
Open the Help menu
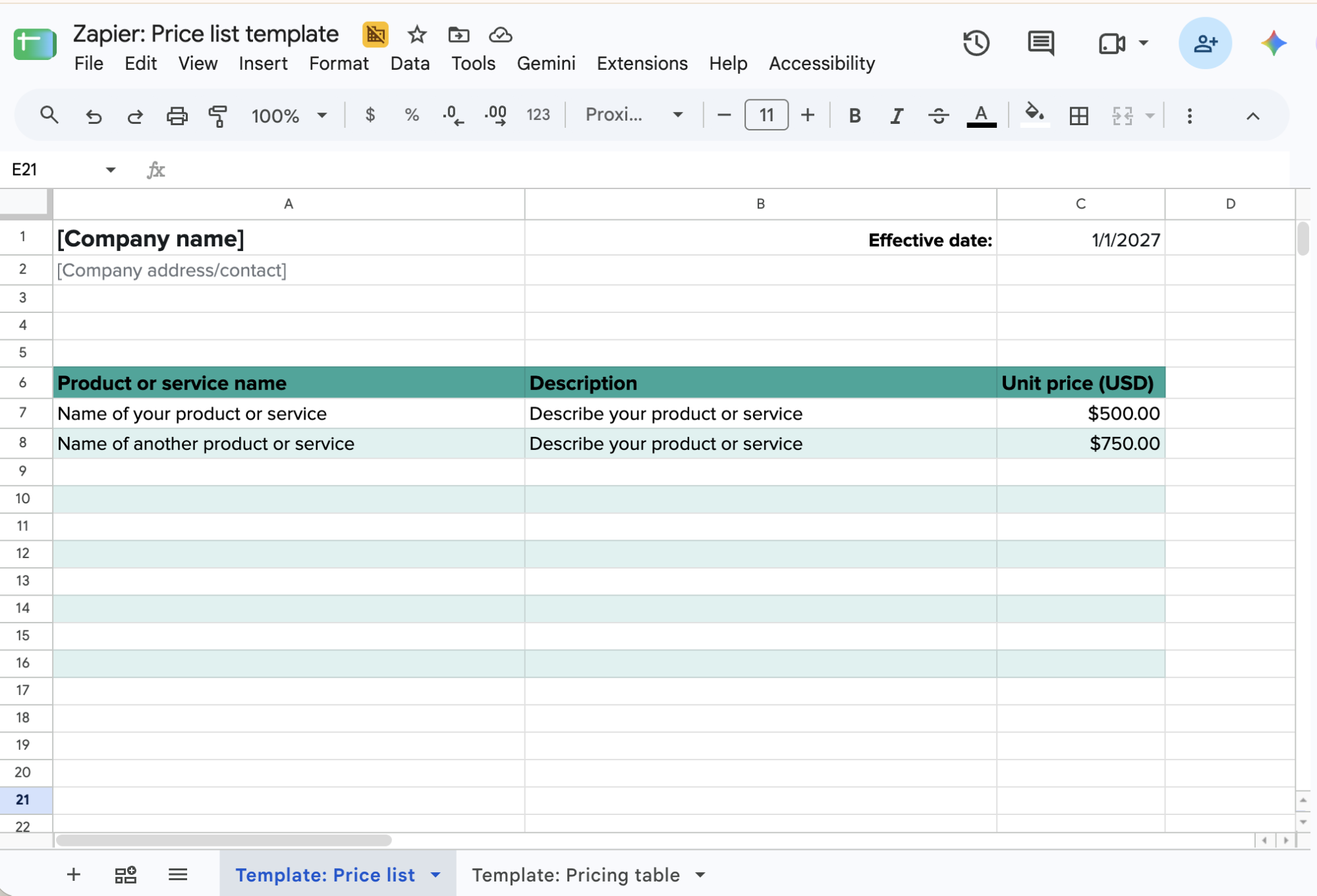click(728, 64)
